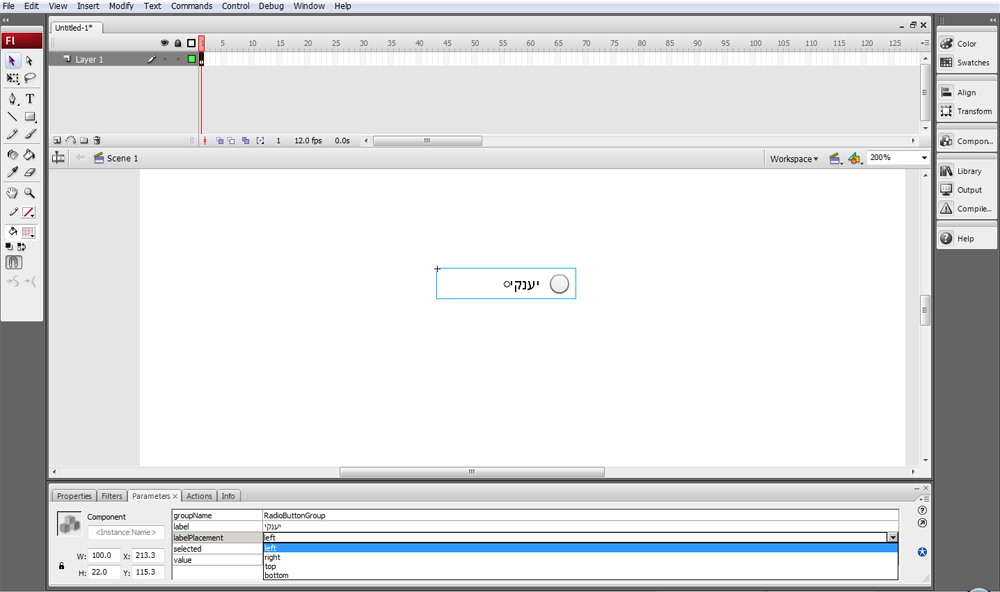
Task: Click the Onion Skin button
Action: (220, 140)
